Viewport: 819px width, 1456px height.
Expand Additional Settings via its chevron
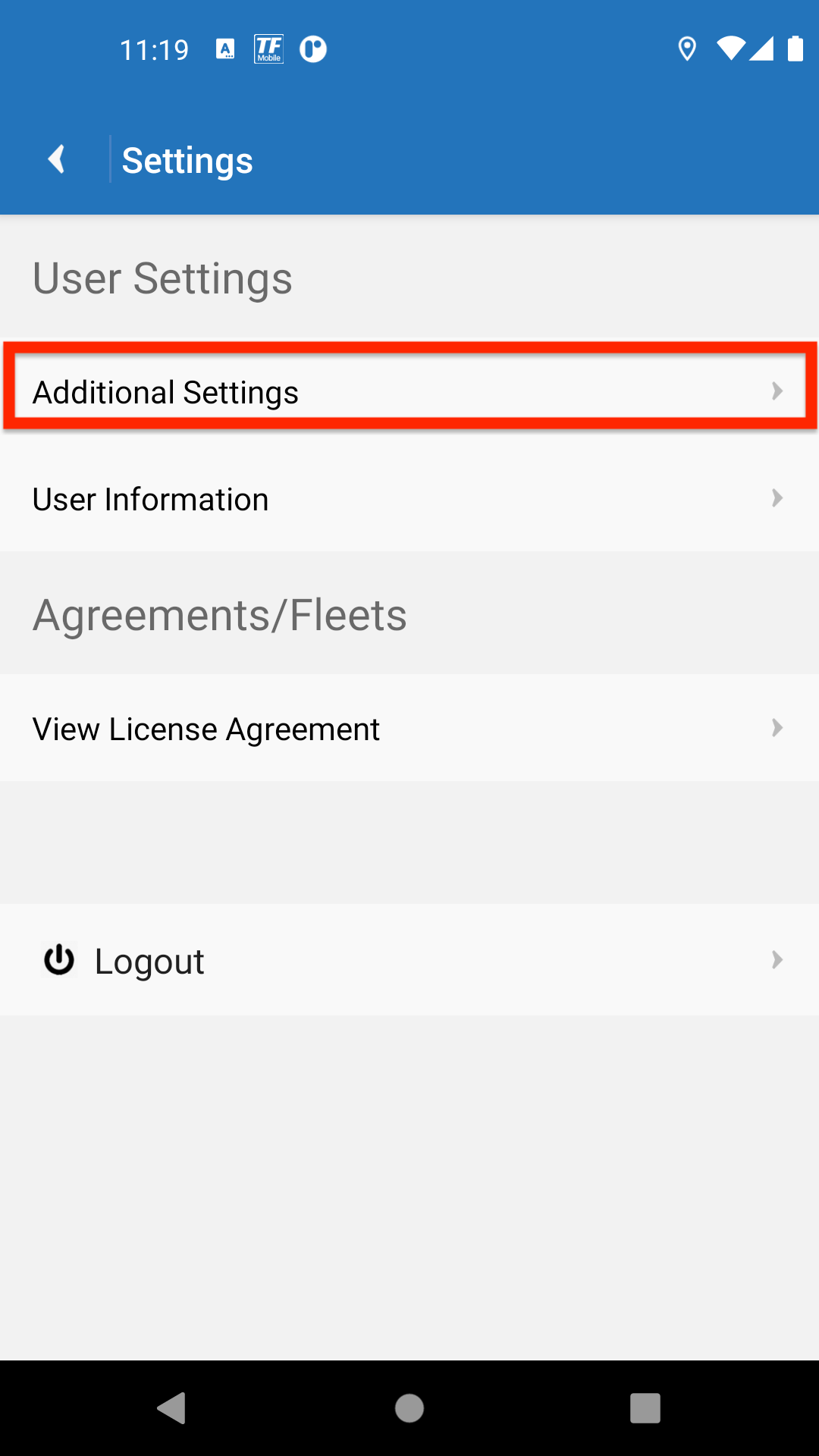[x=777, y=391]
